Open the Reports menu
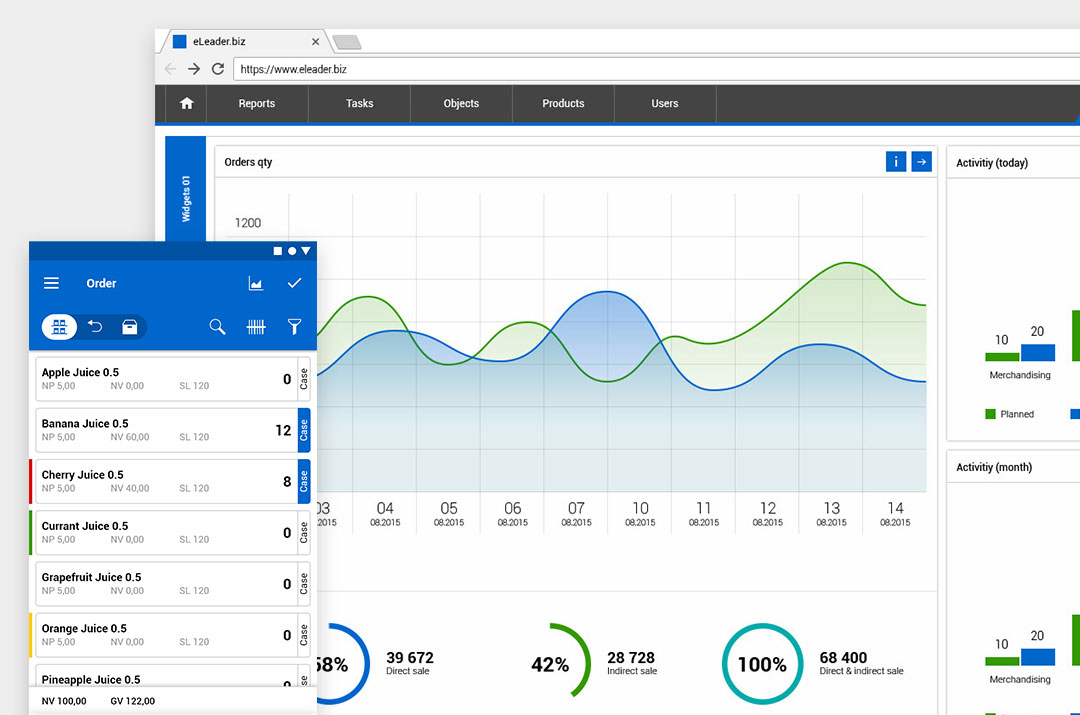The height and width of the screenshot is (715, 1080). click(257, 103)
